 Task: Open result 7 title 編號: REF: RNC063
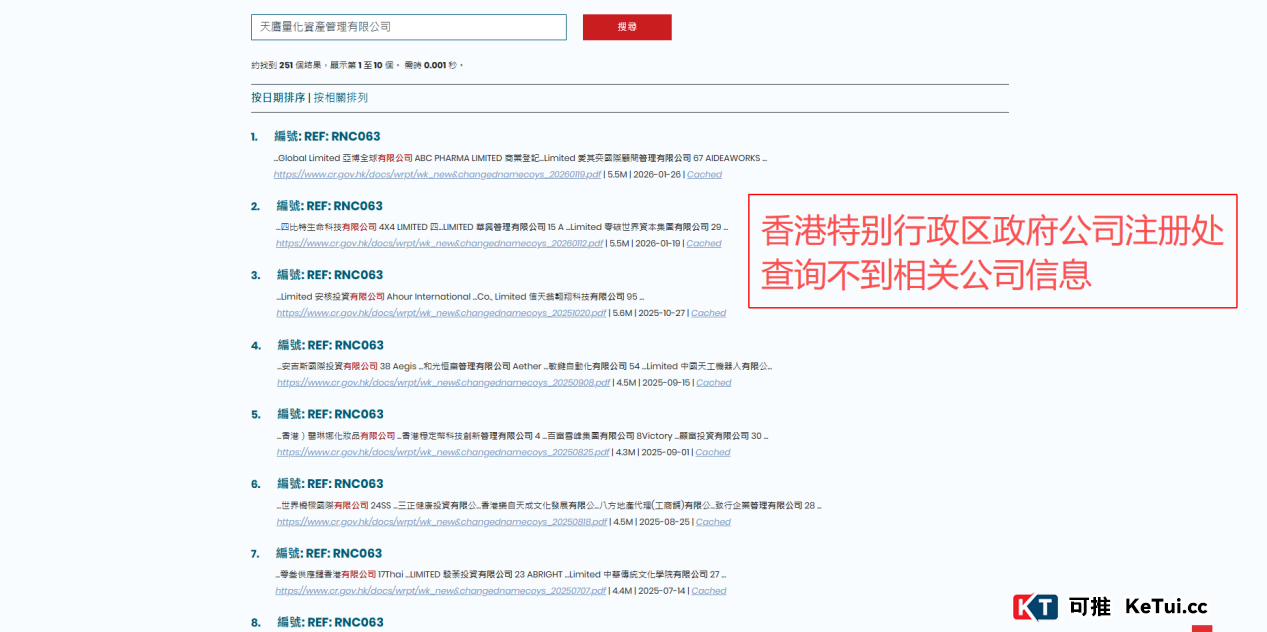(329, 553)
